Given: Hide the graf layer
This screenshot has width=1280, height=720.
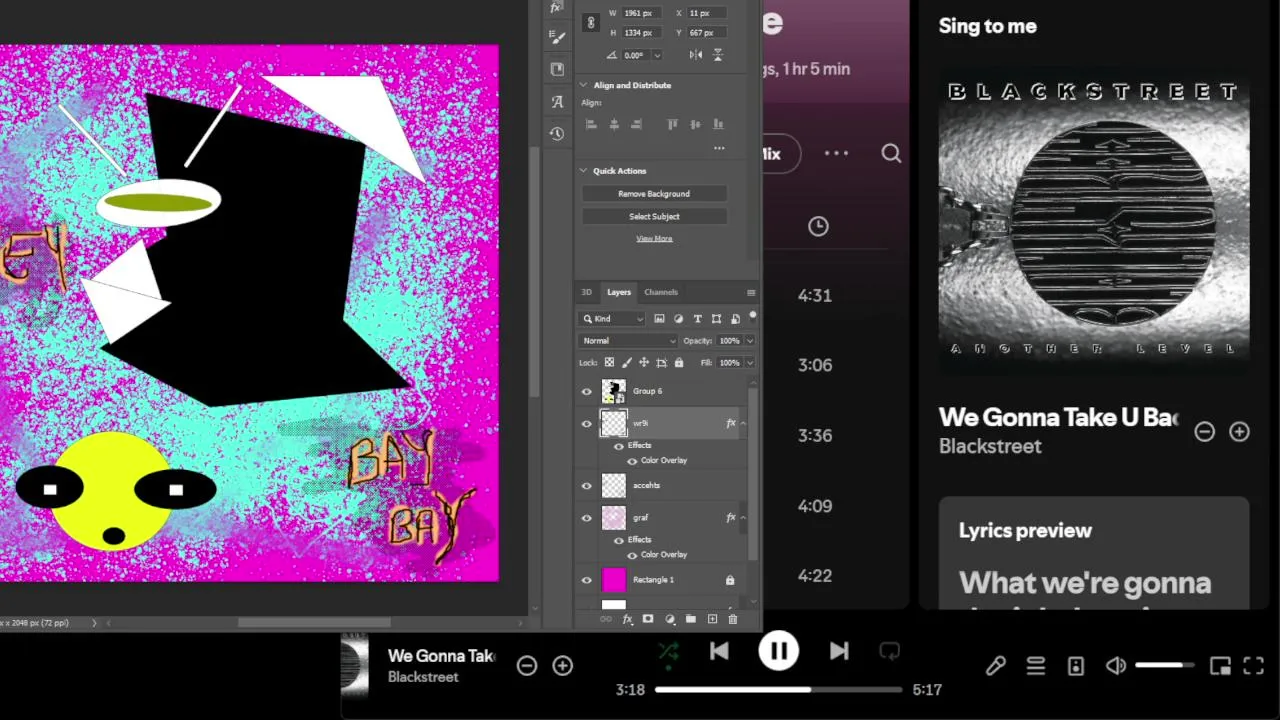Looking at the screenshot, I should pos(587,518).
